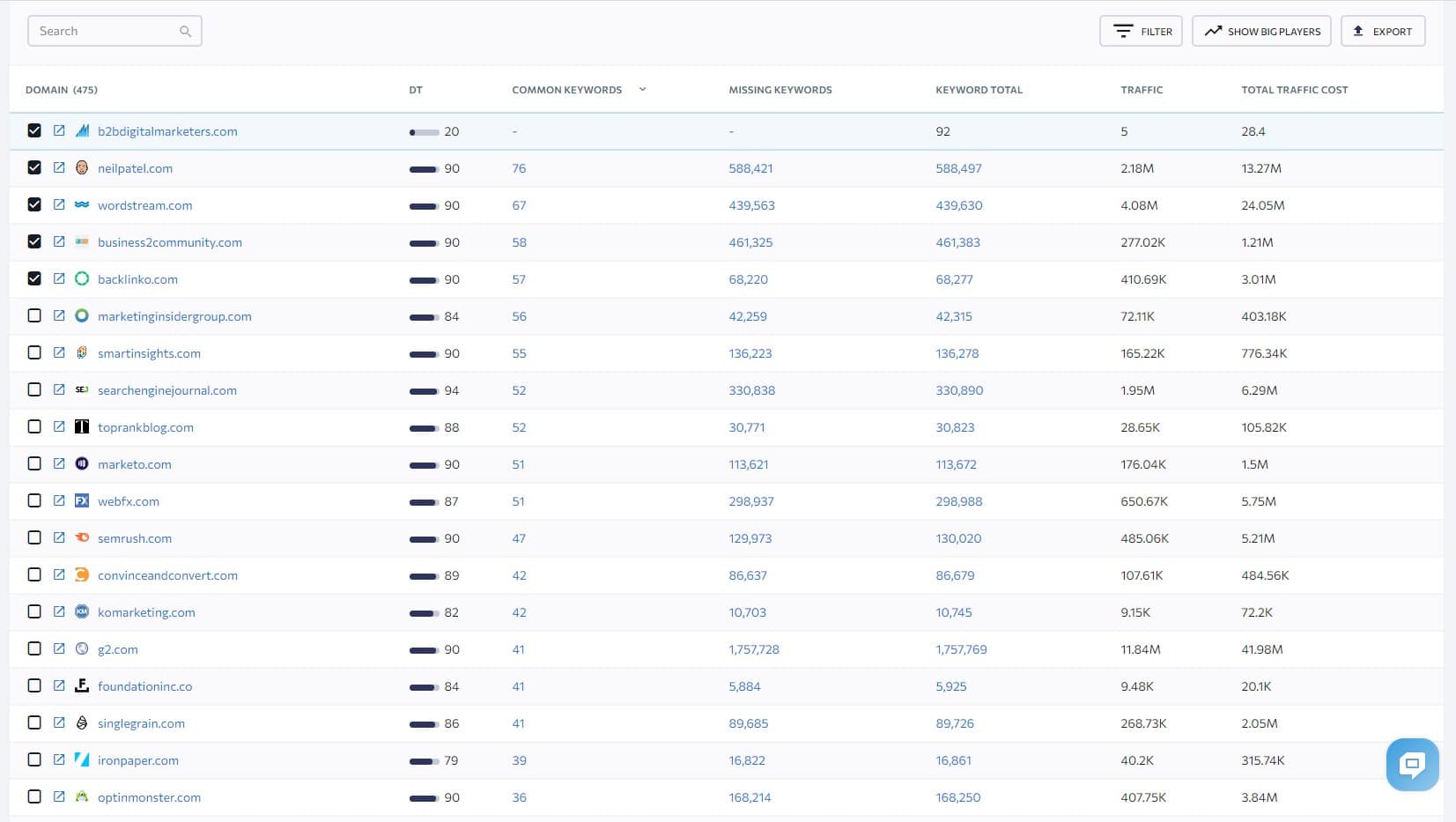Viewport: 1456px width, 822px height.
Task: Open external link icon for semrush.com
Action: point(59,537)
